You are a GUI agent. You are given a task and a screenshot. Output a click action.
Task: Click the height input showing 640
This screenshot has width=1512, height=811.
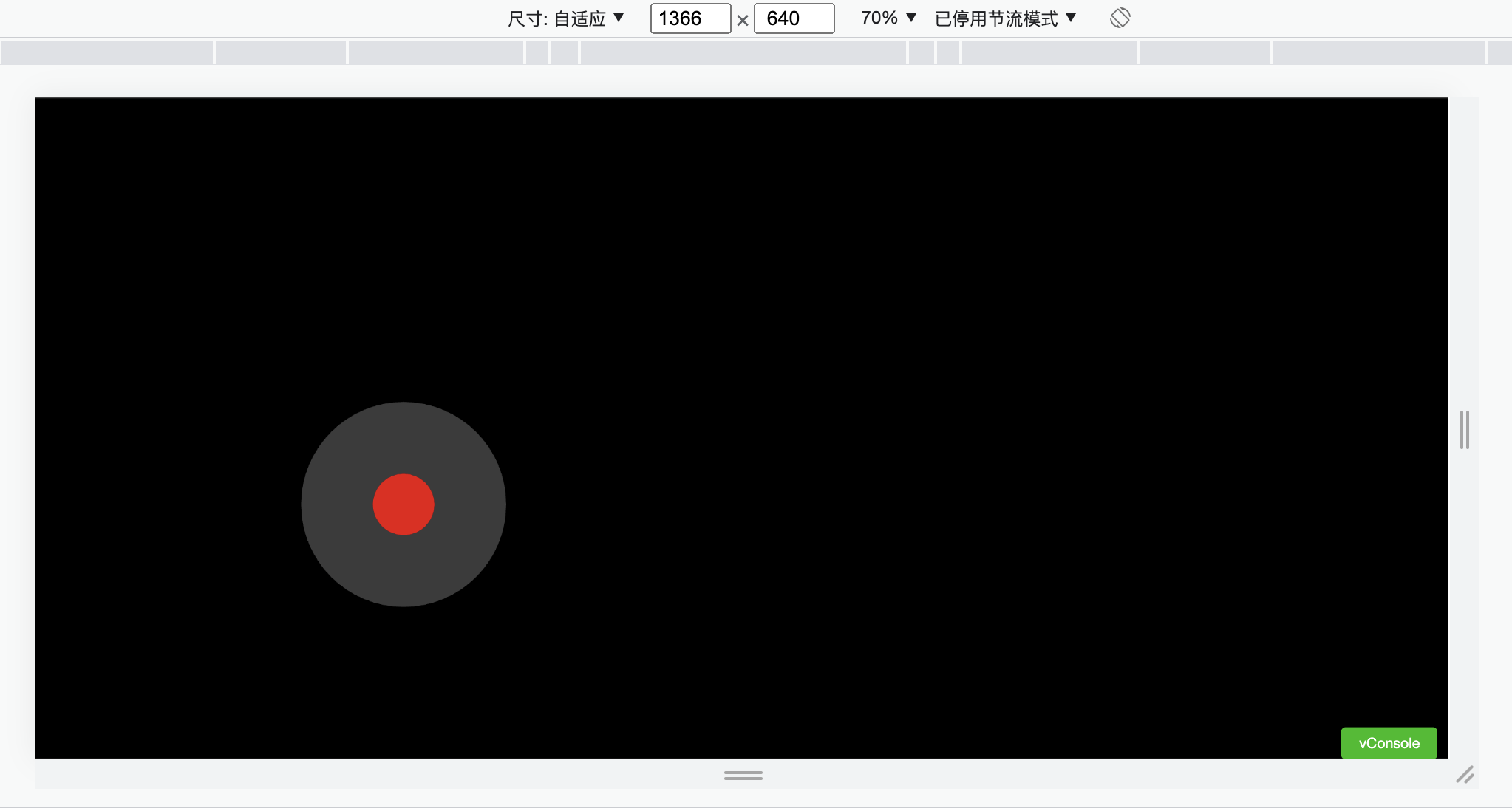point(793,18)
